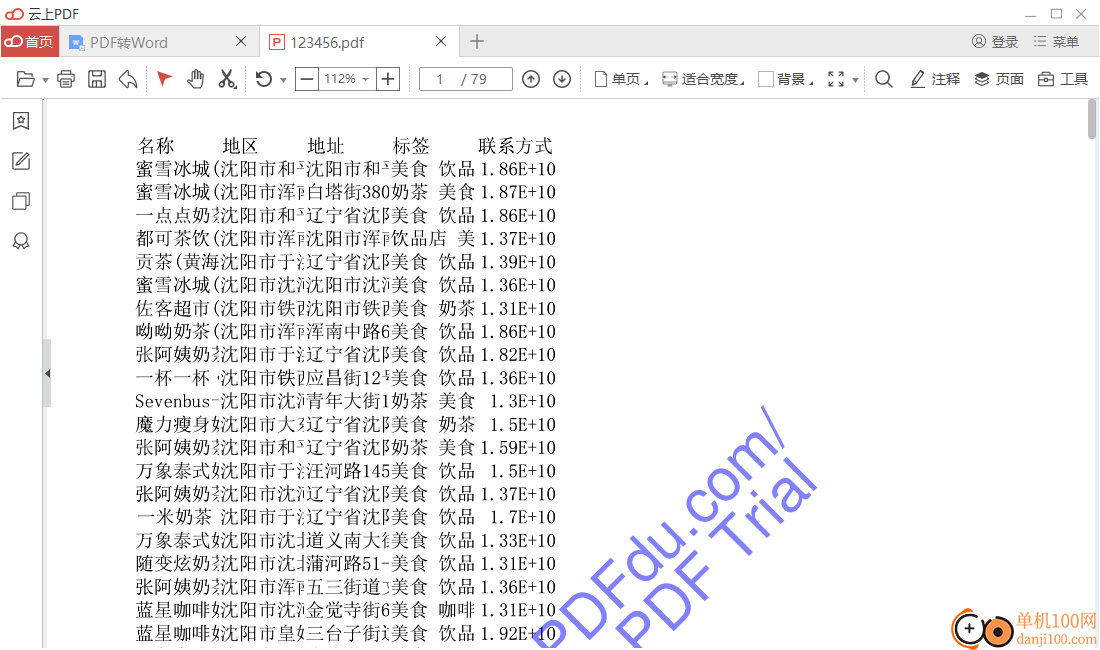The image size is (1100, 650).
Task: Open a file with the folder icon
Action: point(25,79)
